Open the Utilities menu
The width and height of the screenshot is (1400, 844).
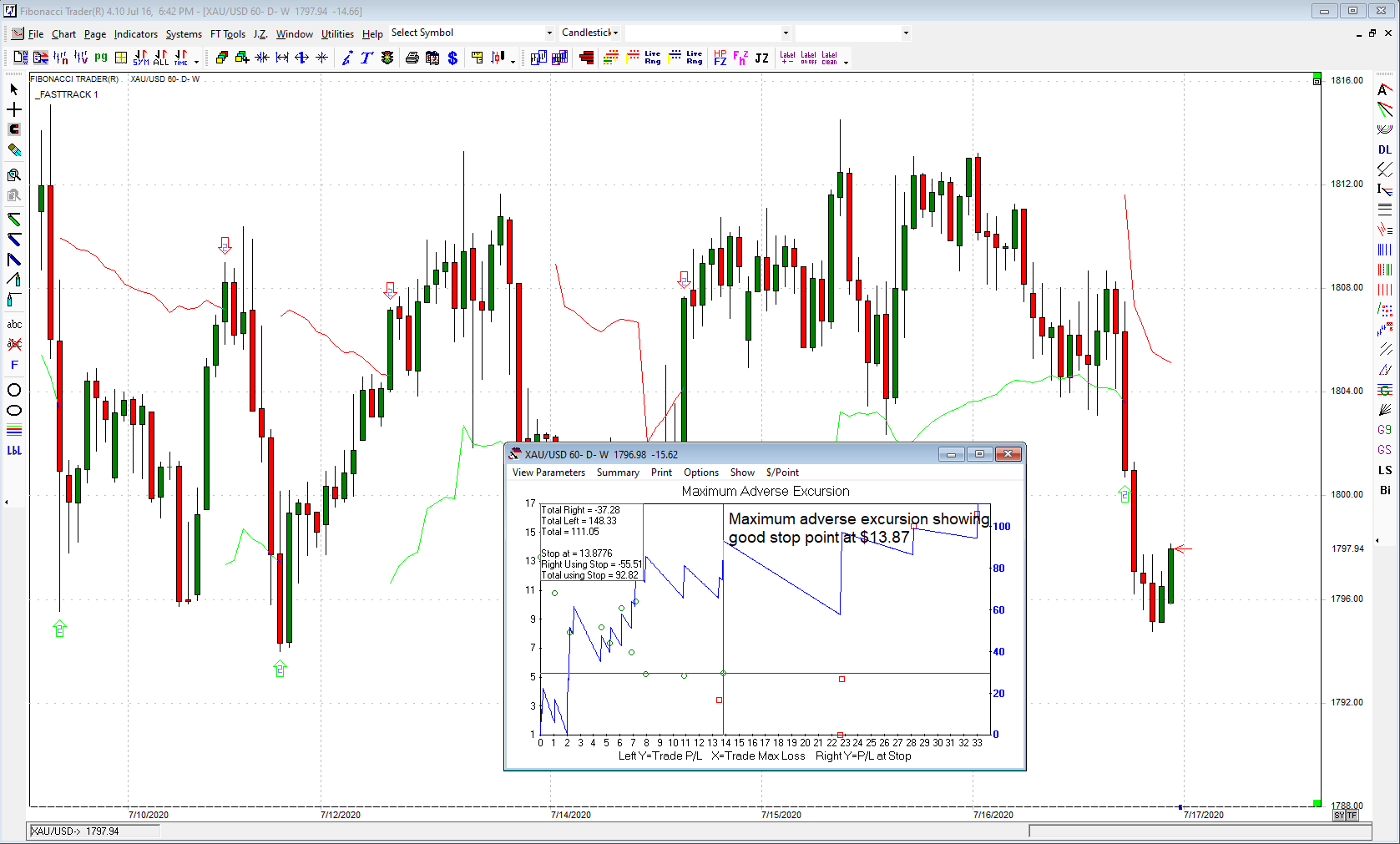337,34
